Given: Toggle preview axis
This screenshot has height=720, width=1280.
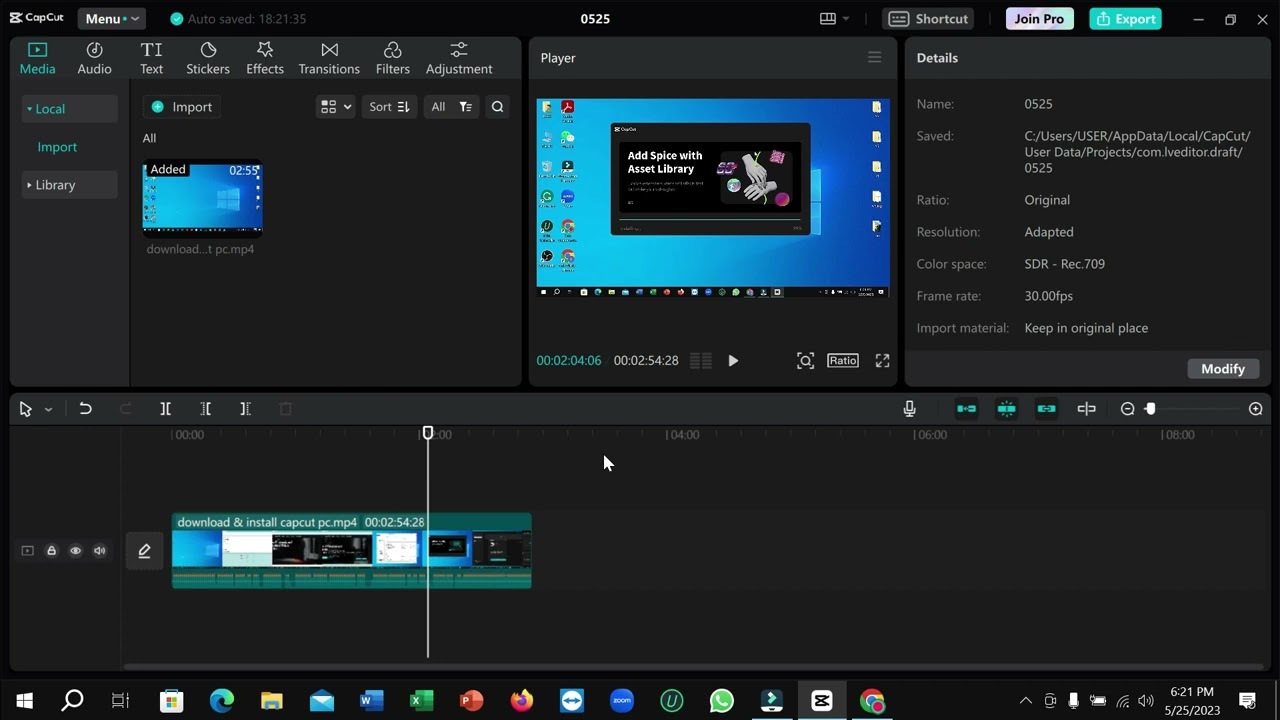Looking at the screenshot, I should pyautogui.click(x=1086, y=409).
